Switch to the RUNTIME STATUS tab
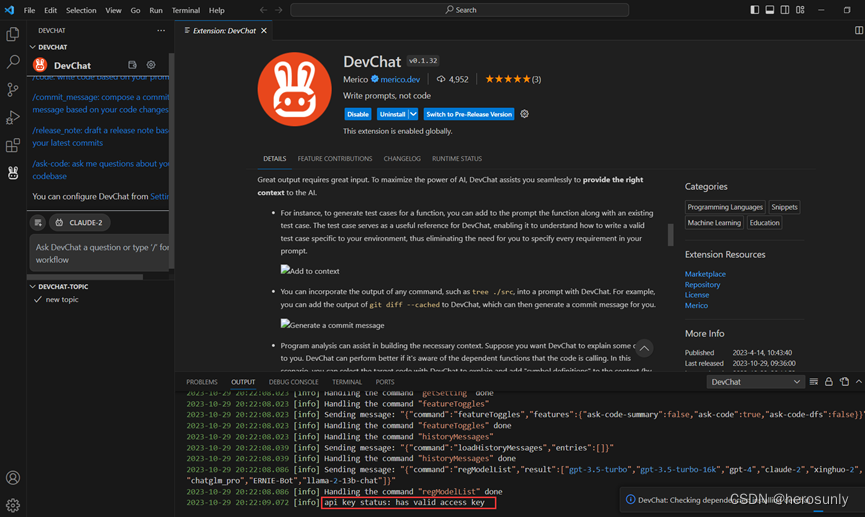Screen dimensions: 865x517 tap(457, 159)
